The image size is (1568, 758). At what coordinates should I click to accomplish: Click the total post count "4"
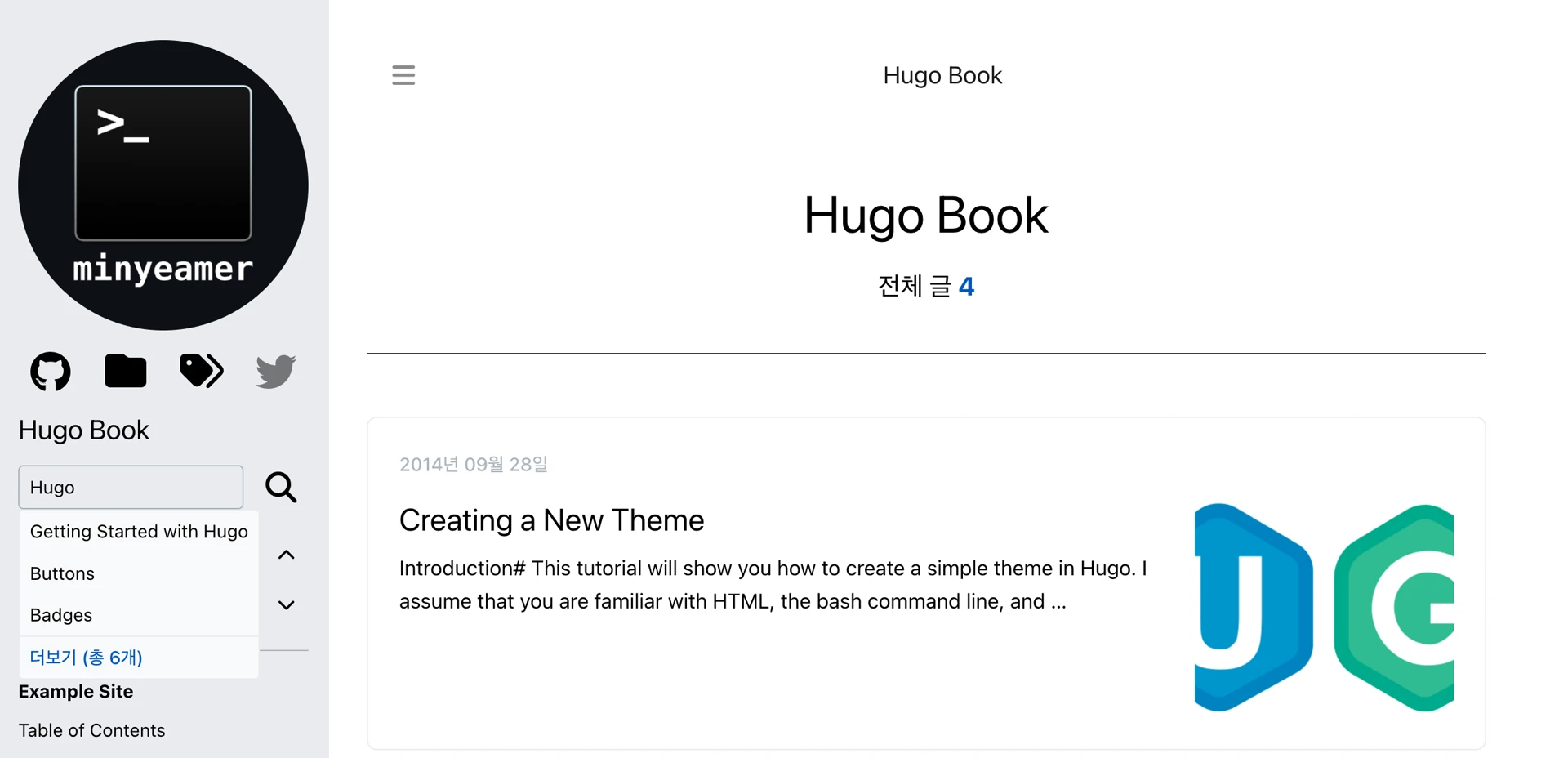coord(967,287)
